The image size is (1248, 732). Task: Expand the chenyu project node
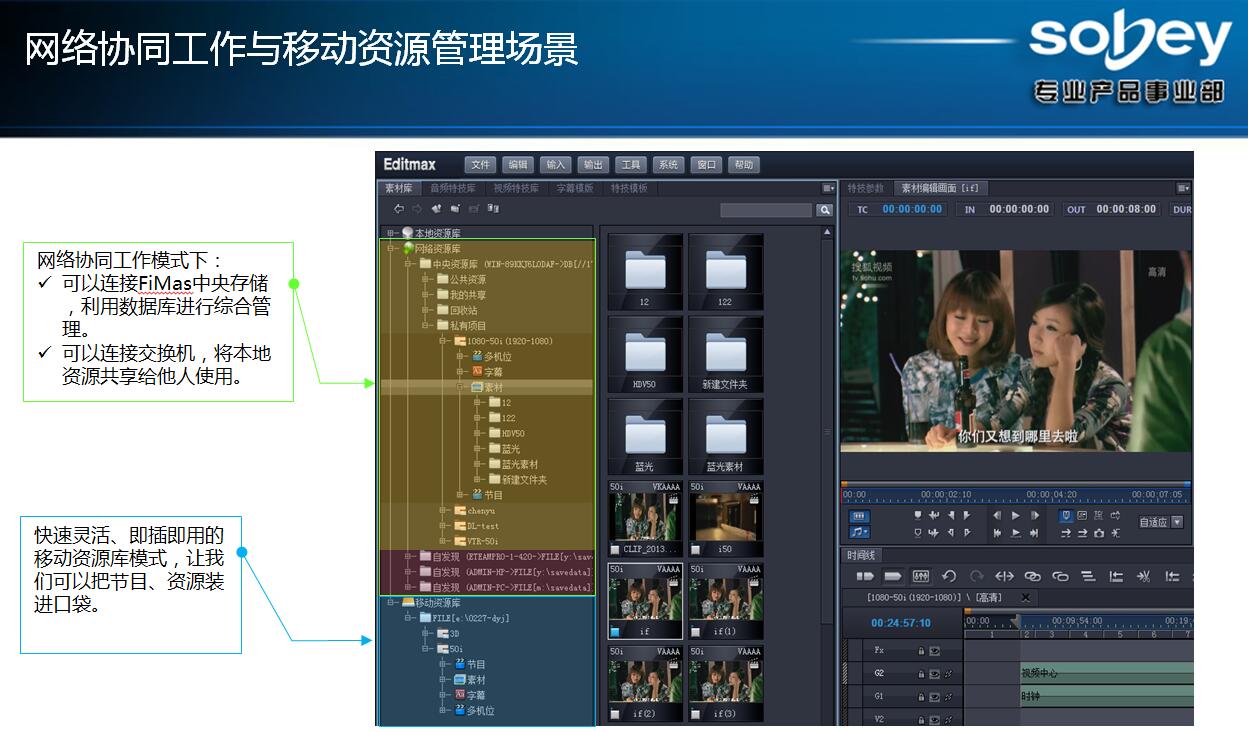tap(443, 510)
